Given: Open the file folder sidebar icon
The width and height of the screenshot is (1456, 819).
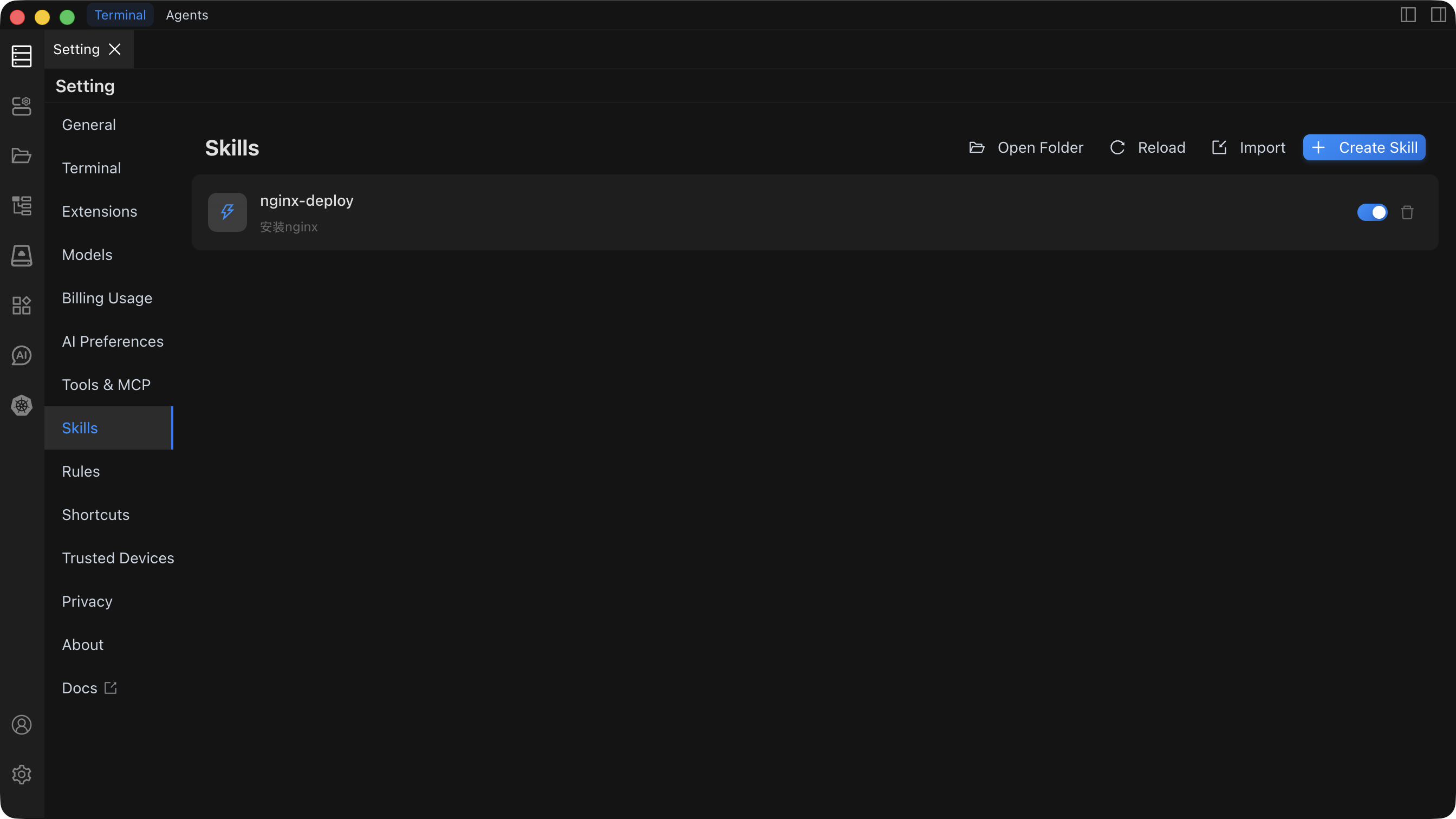Looking at the screenshot, I should pos(22,155).
